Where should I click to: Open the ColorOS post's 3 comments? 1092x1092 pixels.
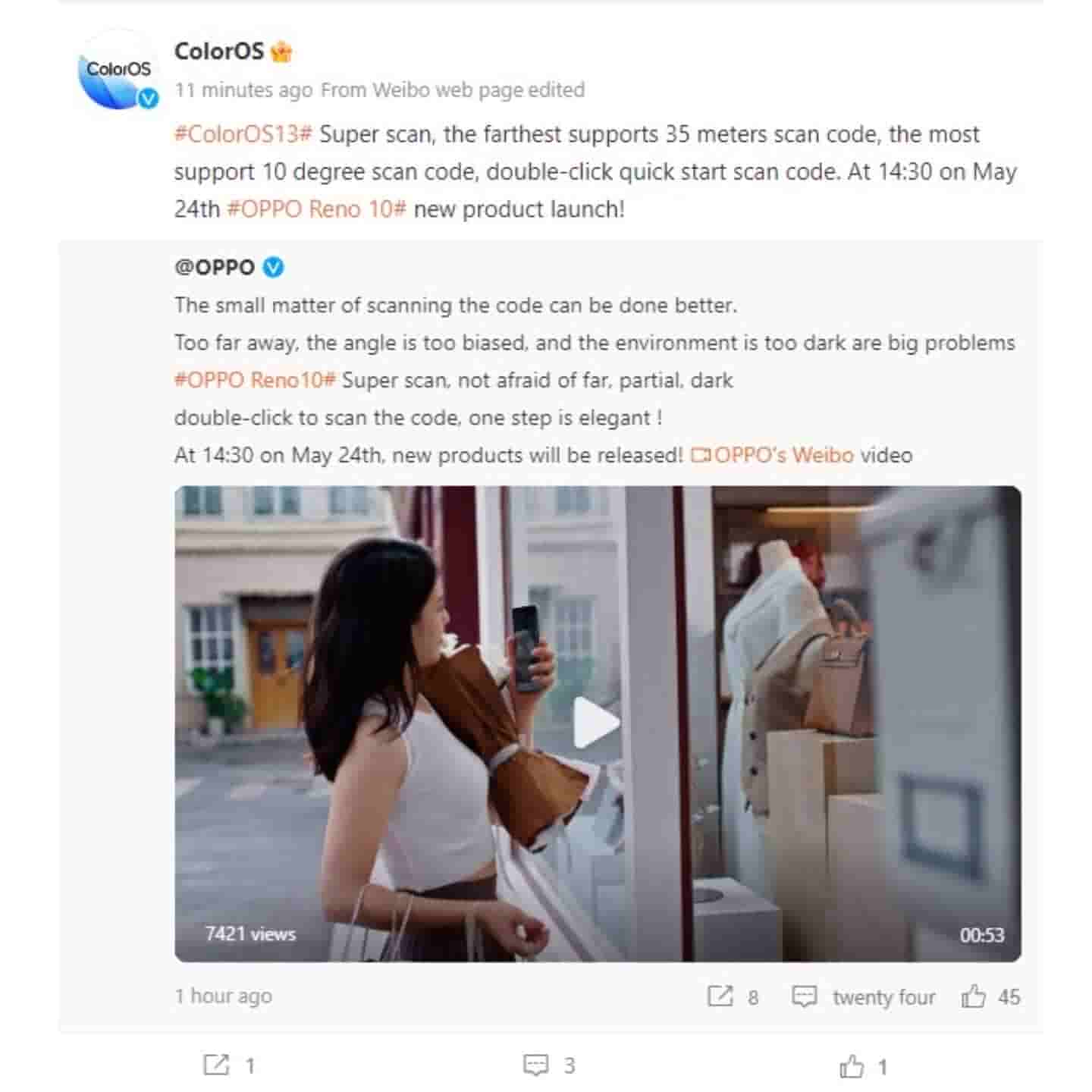pyautogui.click(x=549, y=1065)
